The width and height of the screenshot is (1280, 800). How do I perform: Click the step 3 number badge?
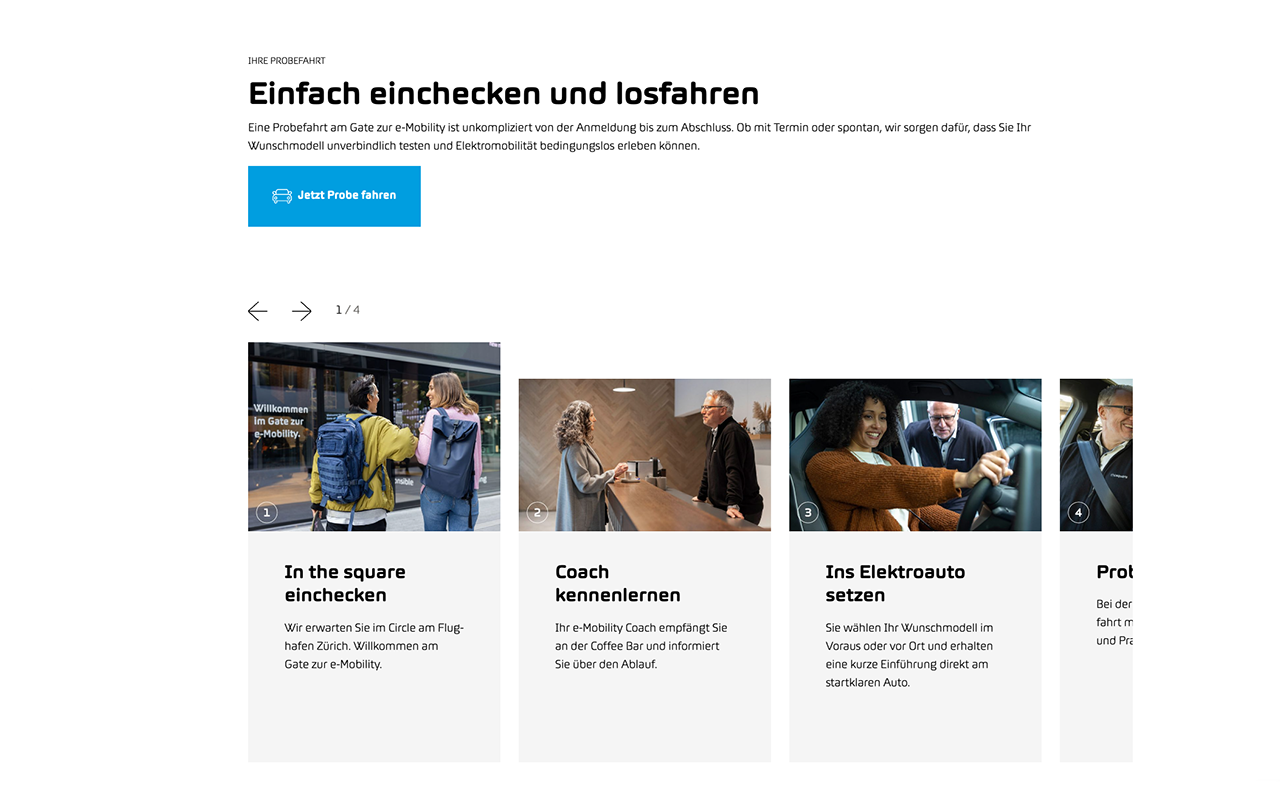(x=808, y=513)
